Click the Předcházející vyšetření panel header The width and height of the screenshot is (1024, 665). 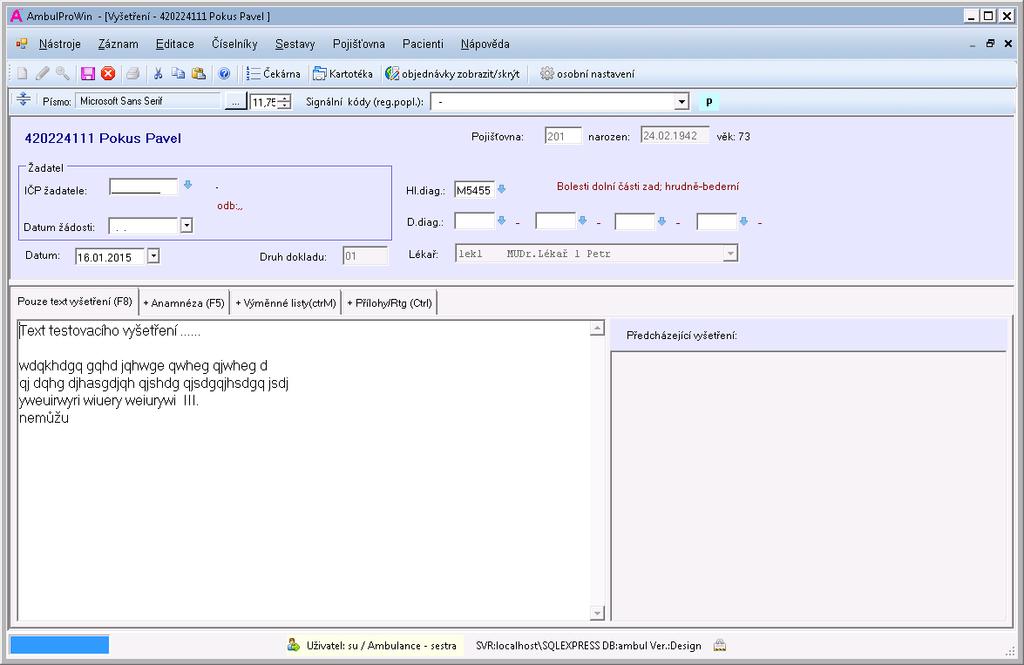[x=808, y=335]
